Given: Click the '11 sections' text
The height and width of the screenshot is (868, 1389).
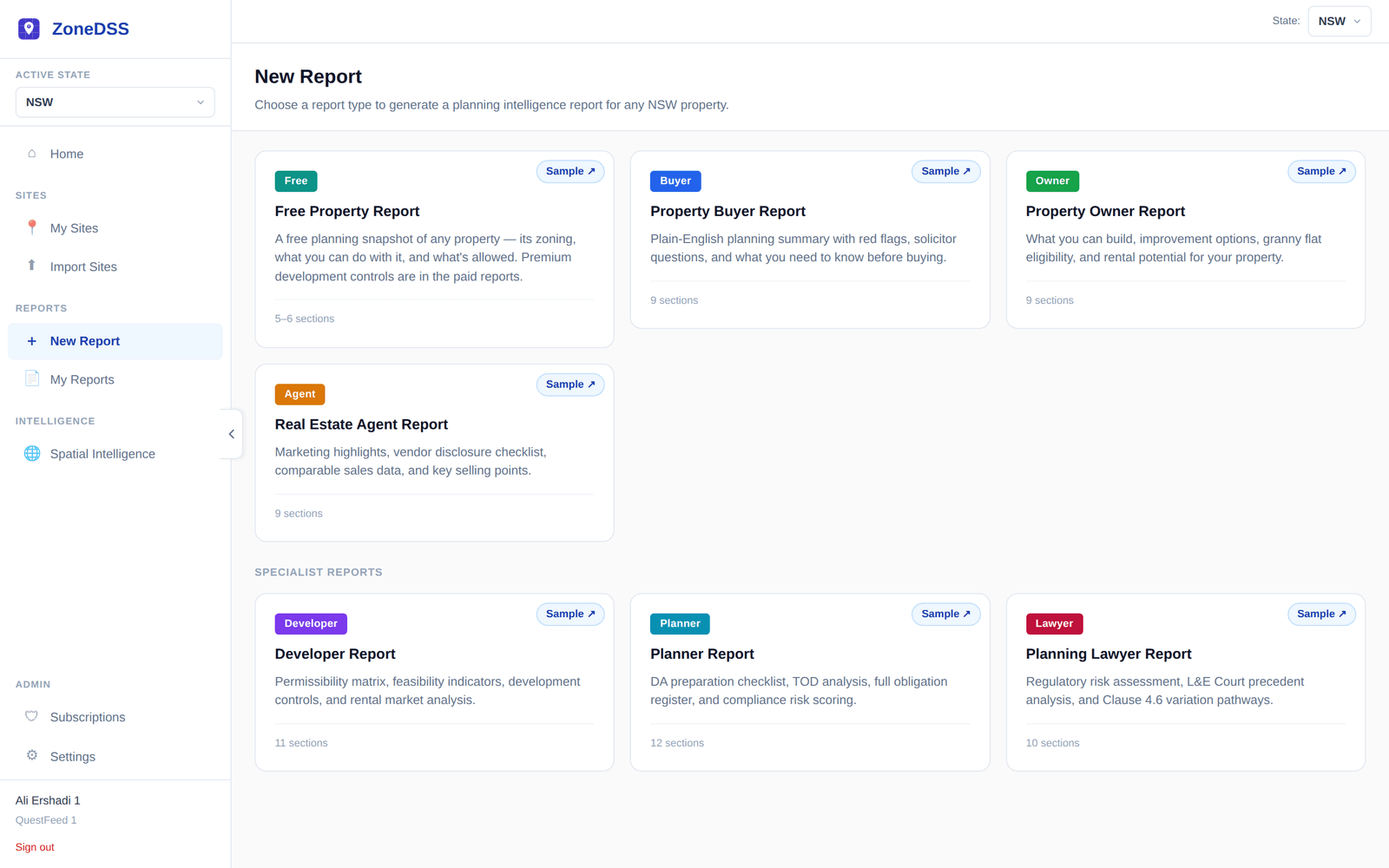Looking at the screenshot, I should coord(301,743).
